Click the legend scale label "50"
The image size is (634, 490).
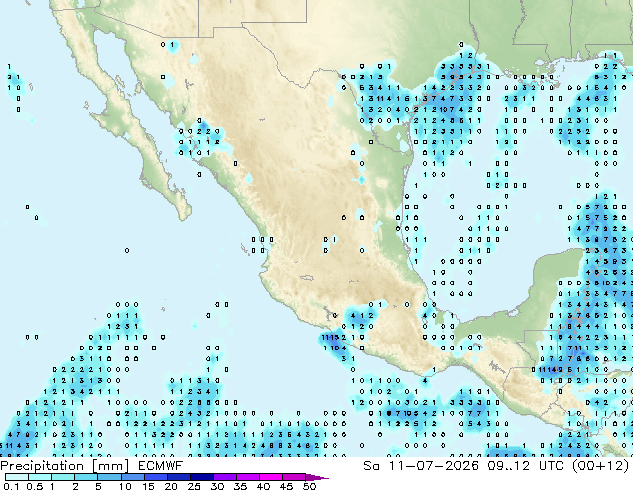tap(309, 486)
